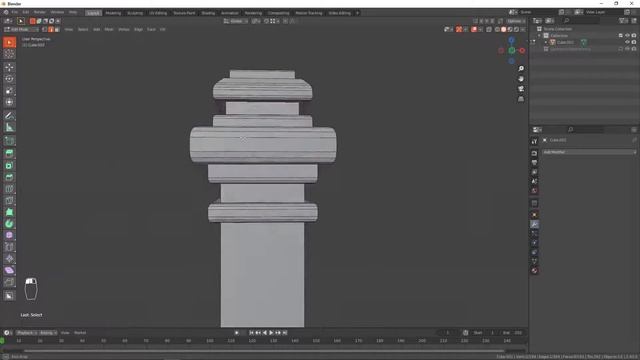Click the zoom viewport magnifier icon
This screenshot has width=640, height=360.
tap(521, 69)
